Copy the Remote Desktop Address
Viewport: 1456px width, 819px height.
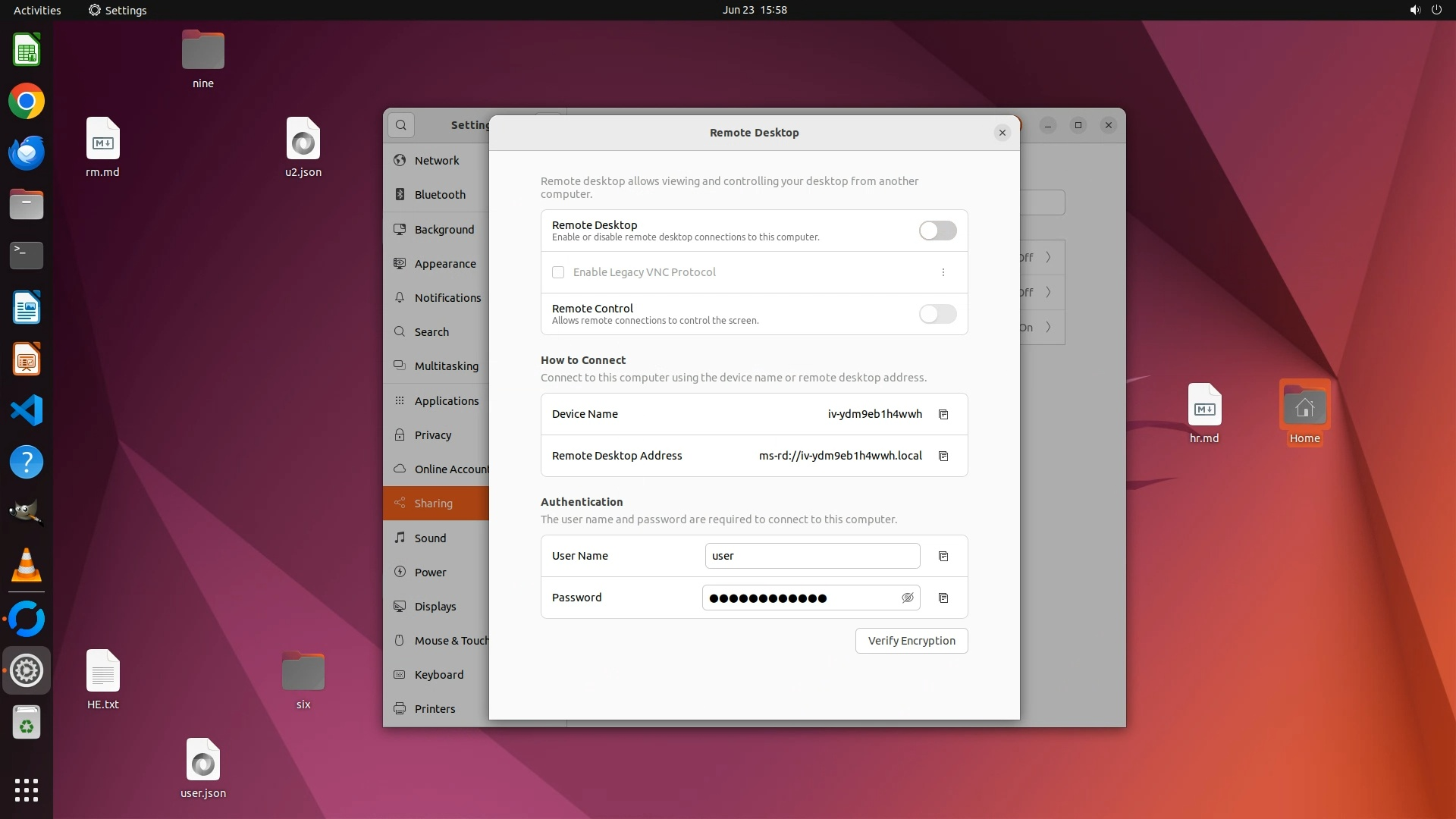coord(943,456)
